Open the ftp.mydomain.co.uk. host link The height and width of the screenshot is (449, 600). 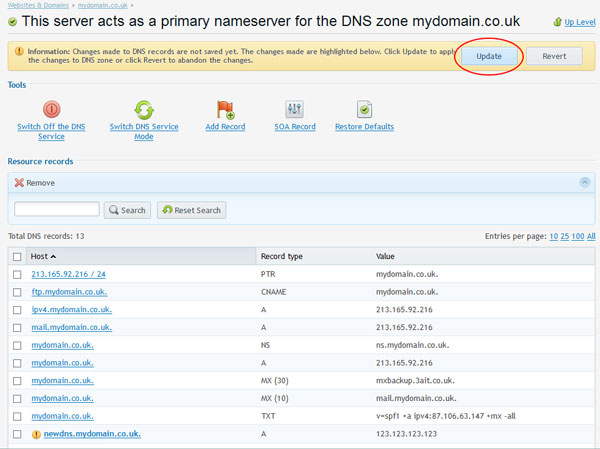pyautogui.click(x=69, y=292)
